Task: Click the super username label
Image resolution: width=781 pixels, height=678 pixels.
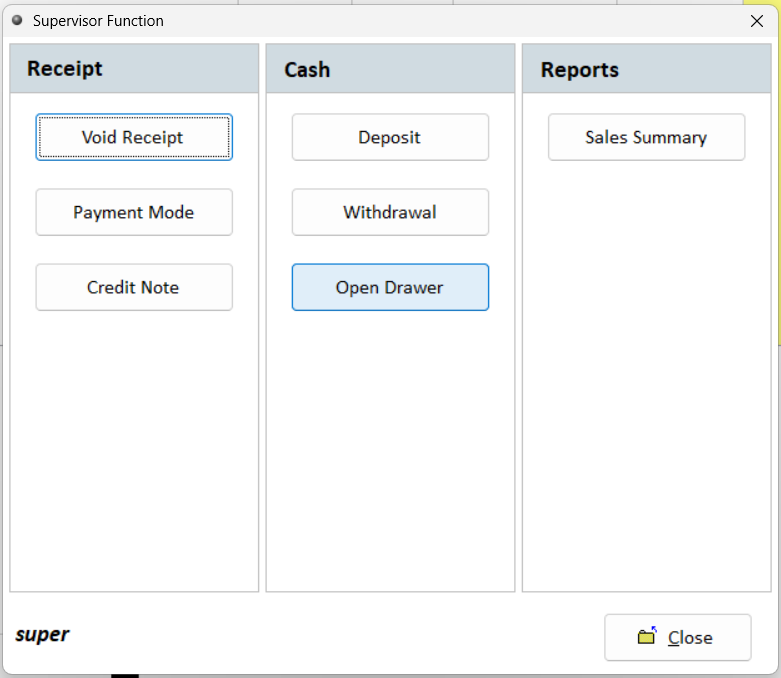Action: (42, 635)
